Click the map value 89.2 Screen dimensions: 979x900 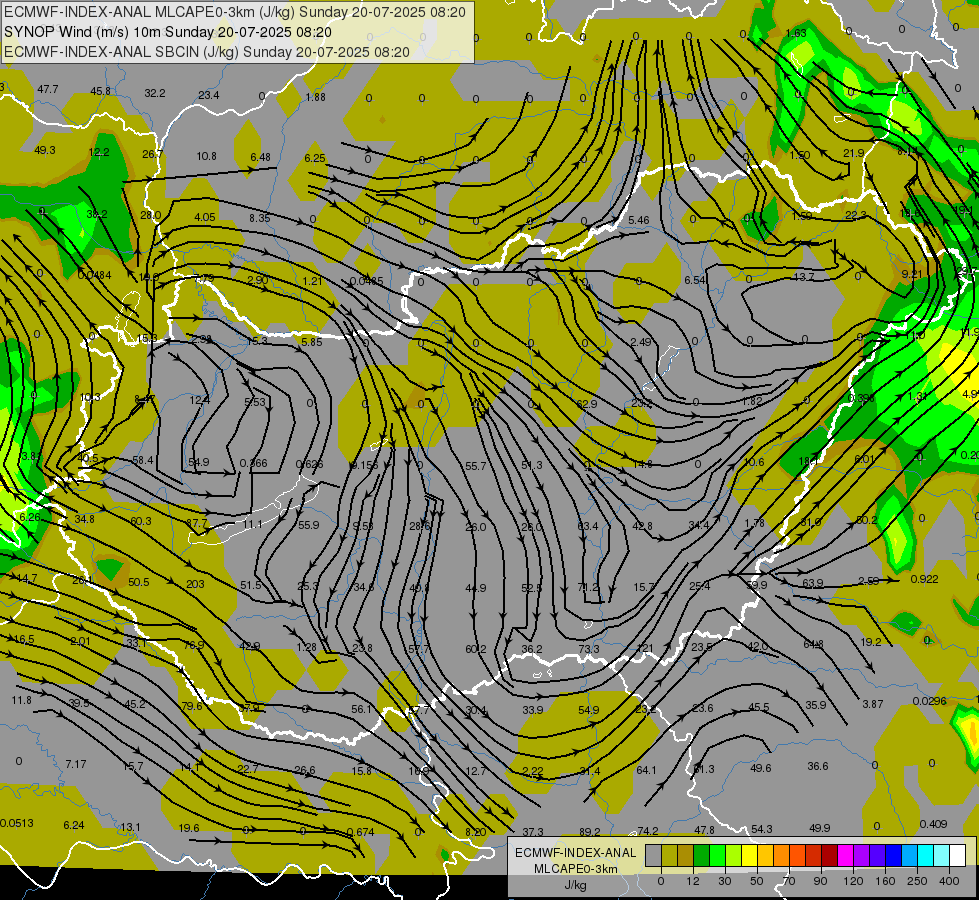[590, 832]
